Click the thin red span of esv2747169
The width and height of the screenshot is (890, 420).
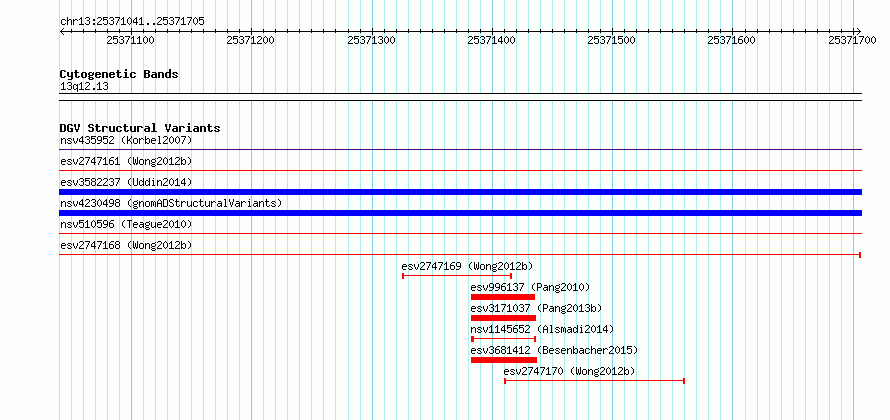pos(457,276)
